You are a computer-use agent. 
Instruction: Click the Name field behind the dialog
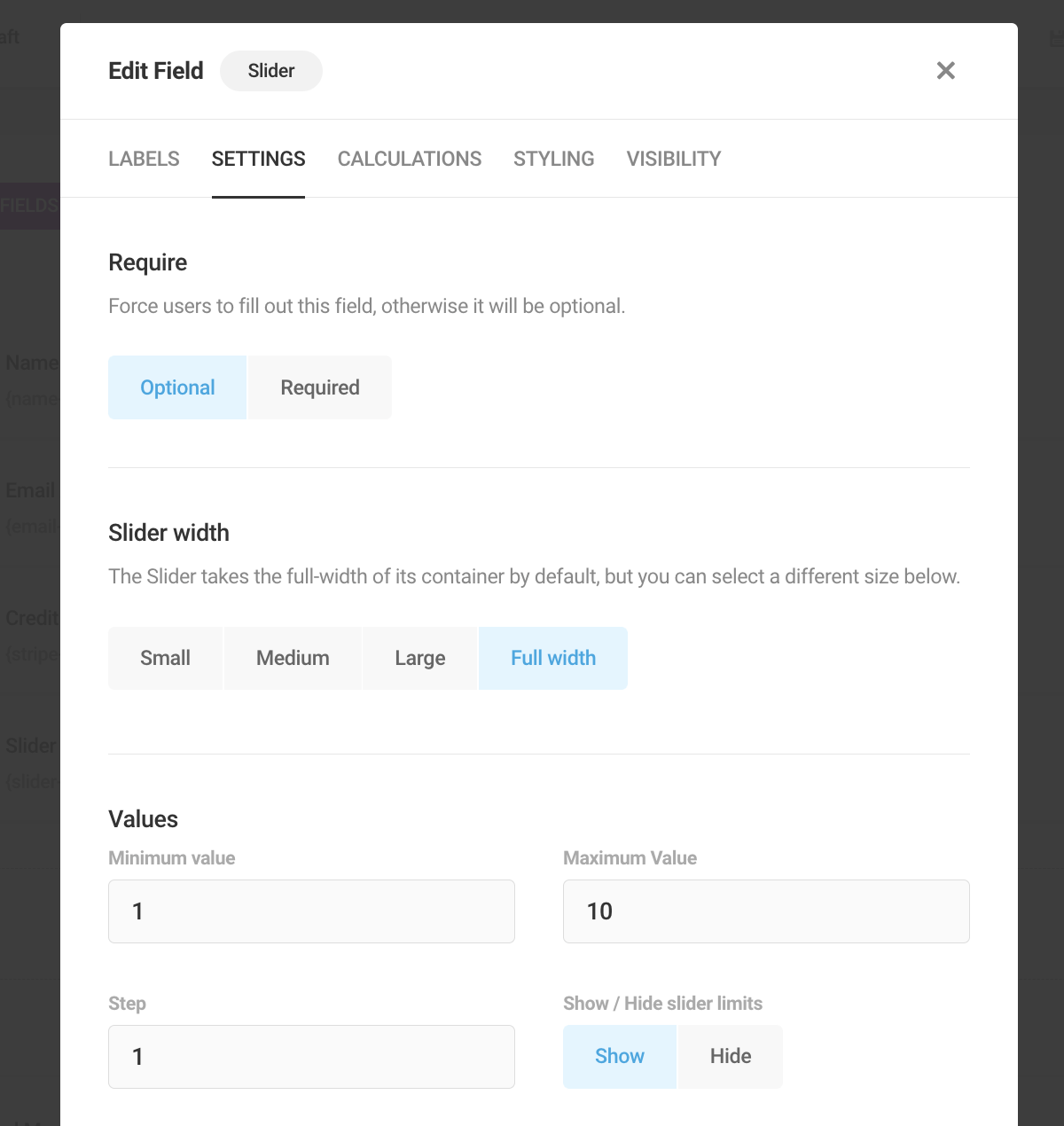[x=32, y=363]
